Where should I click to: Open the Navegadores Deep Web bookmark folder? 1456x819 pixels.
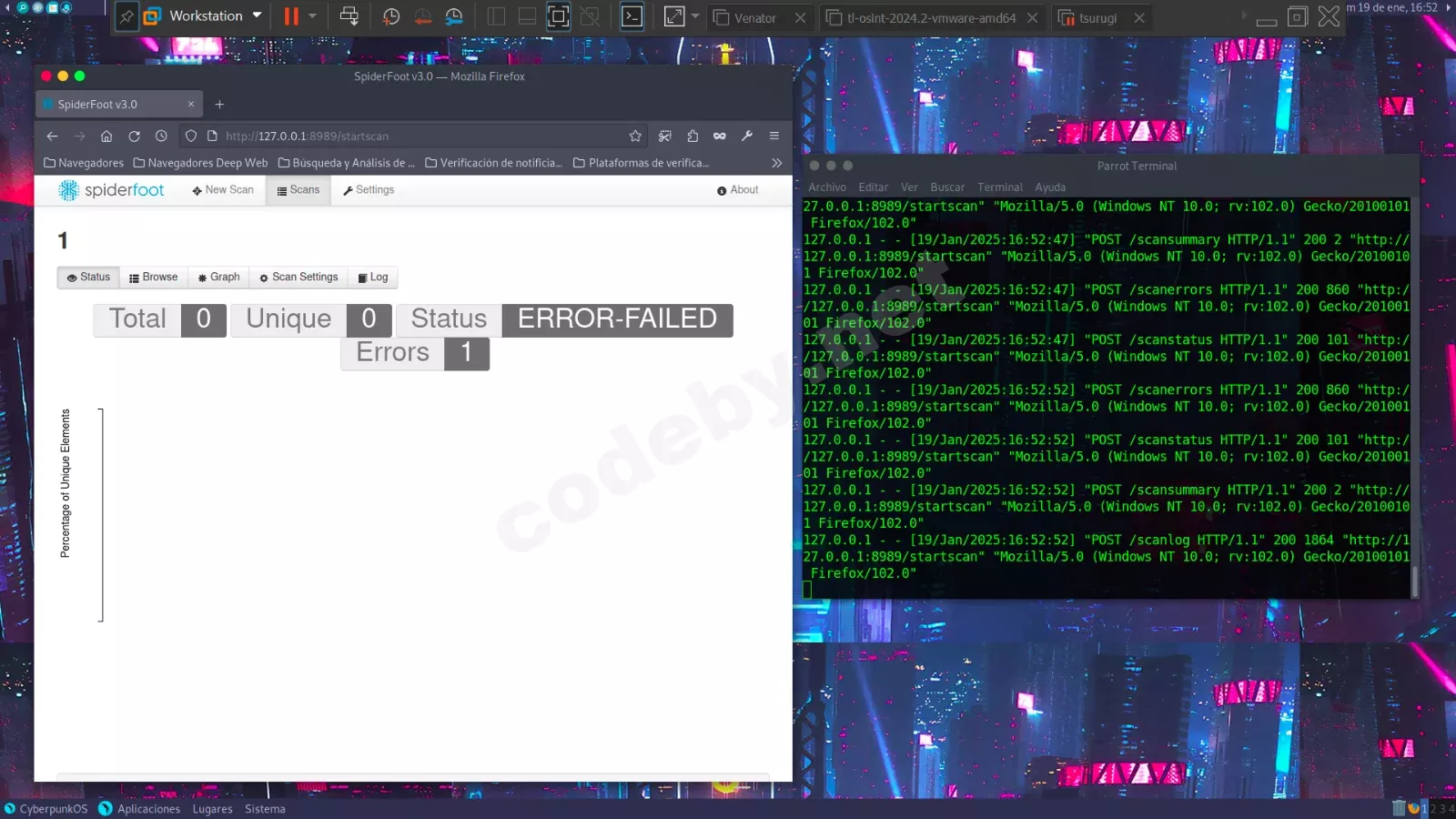point(200,162)
